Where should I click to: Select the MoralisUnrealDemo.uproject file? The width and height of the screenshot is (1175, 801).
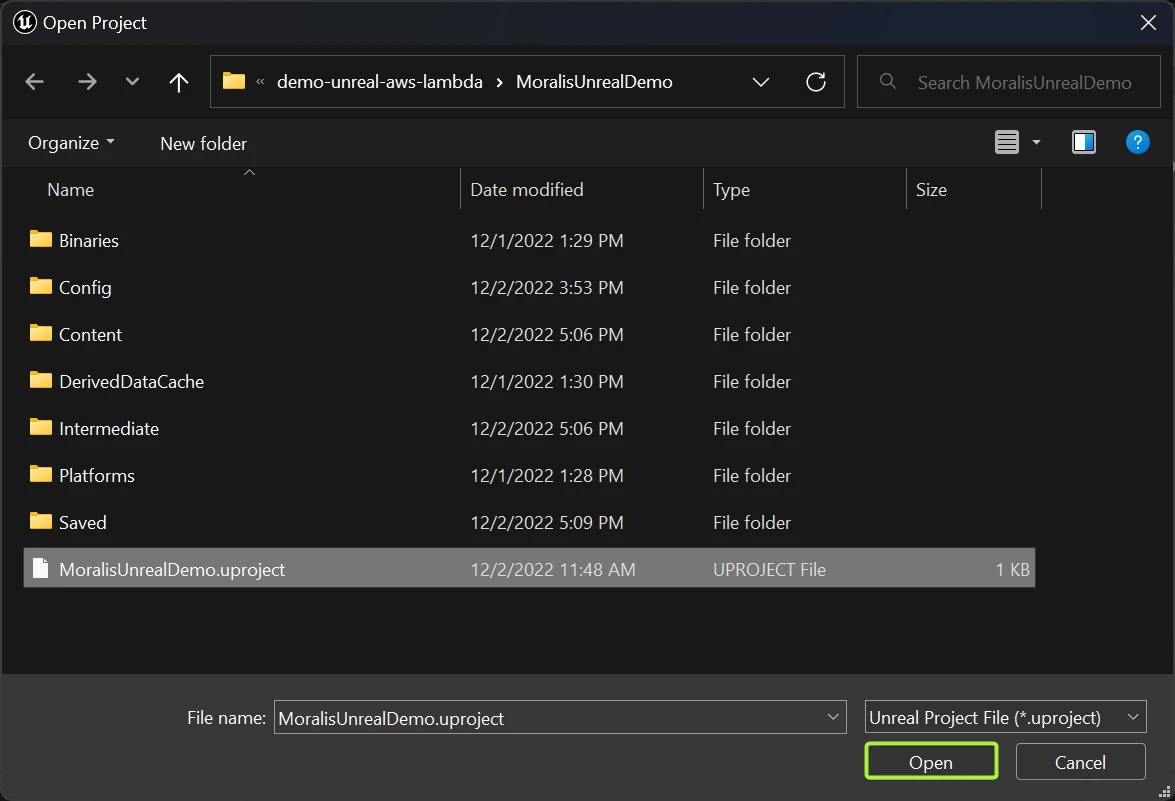coord(172,569)
